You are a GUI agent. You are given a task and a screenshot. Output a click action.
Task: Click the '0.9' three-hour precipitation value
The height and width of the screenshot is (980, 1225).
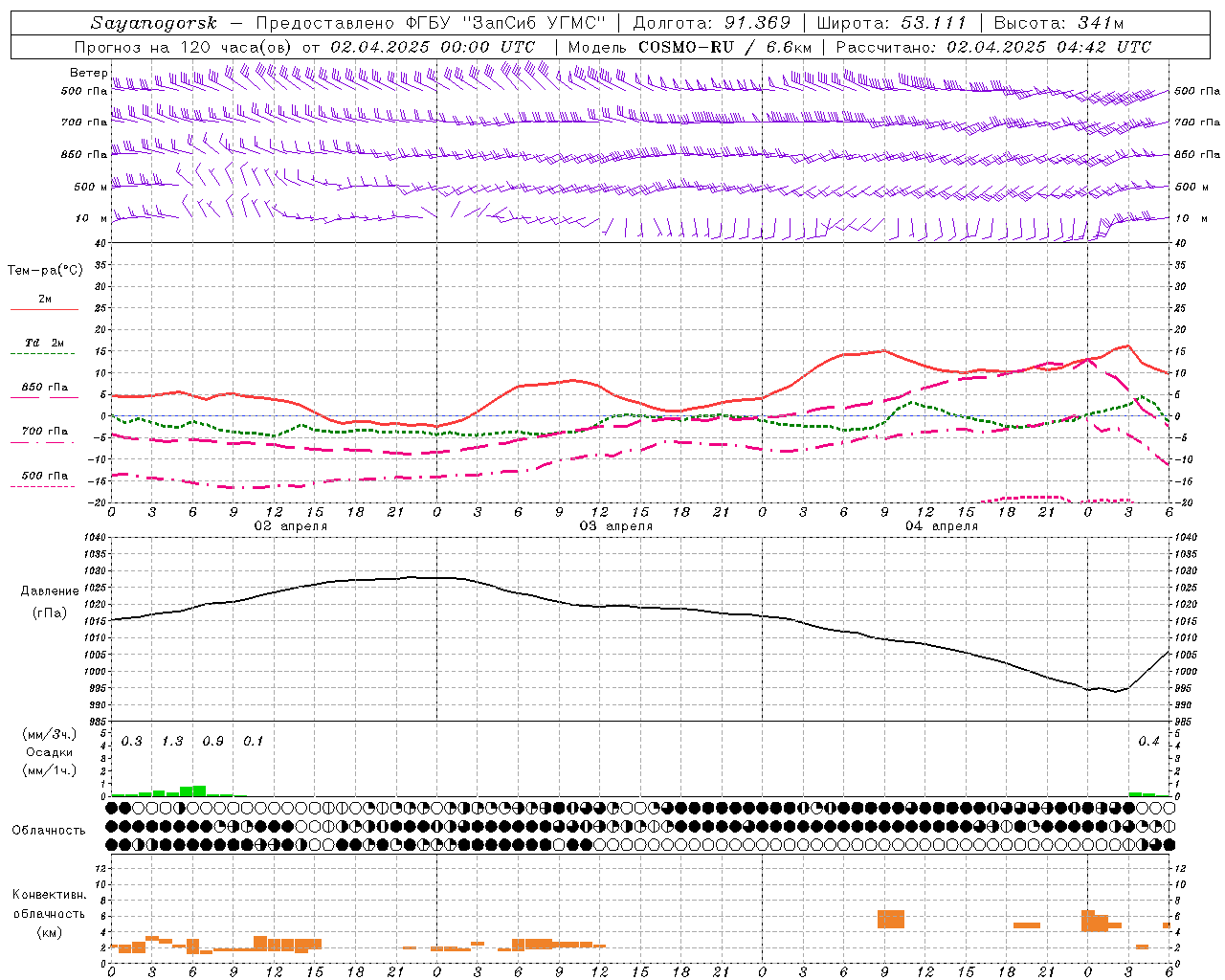pos(212,742)
